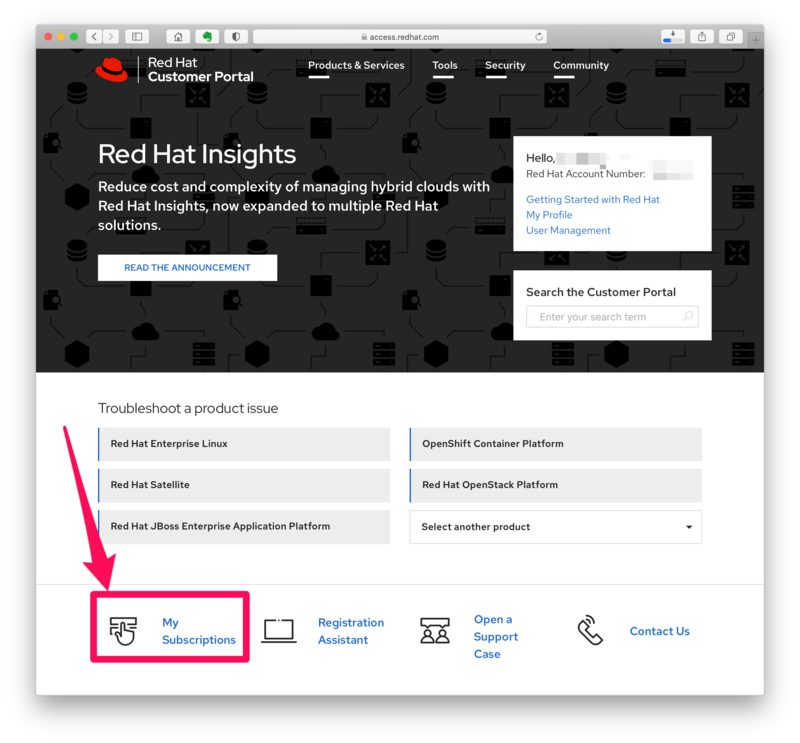Click the Red Hat logo
The height and width of the screenshot is (743, 800).
[112, 69]
